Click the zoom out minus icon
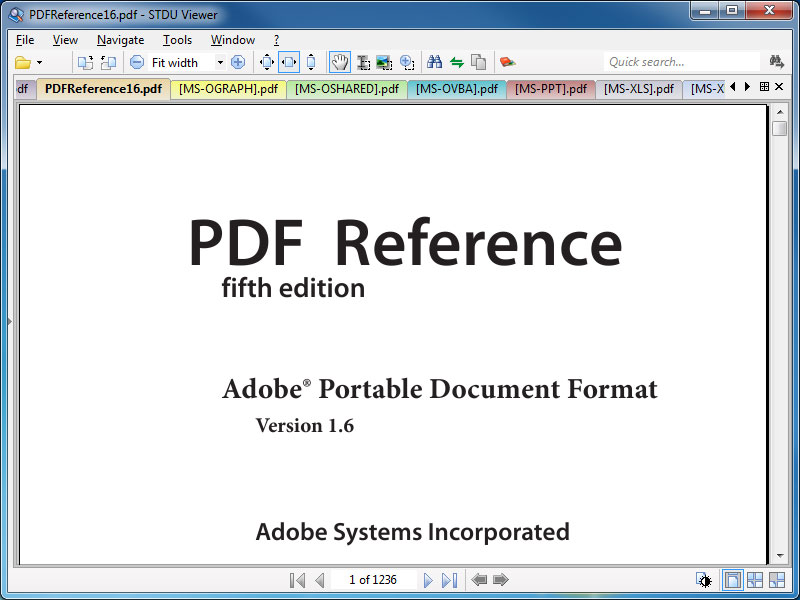The height and width of the screenshot is (600, 800). (137, 62)
